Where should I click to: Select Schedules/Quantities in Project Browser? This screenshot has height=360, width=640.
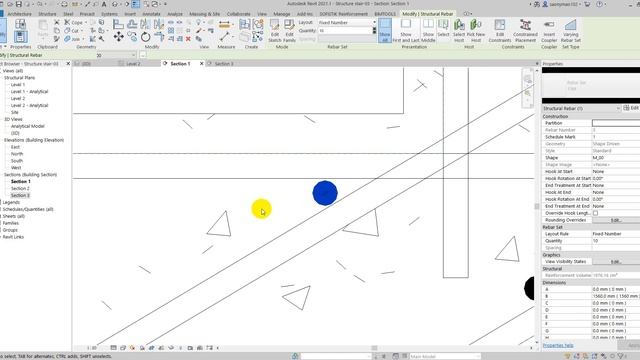28,209
